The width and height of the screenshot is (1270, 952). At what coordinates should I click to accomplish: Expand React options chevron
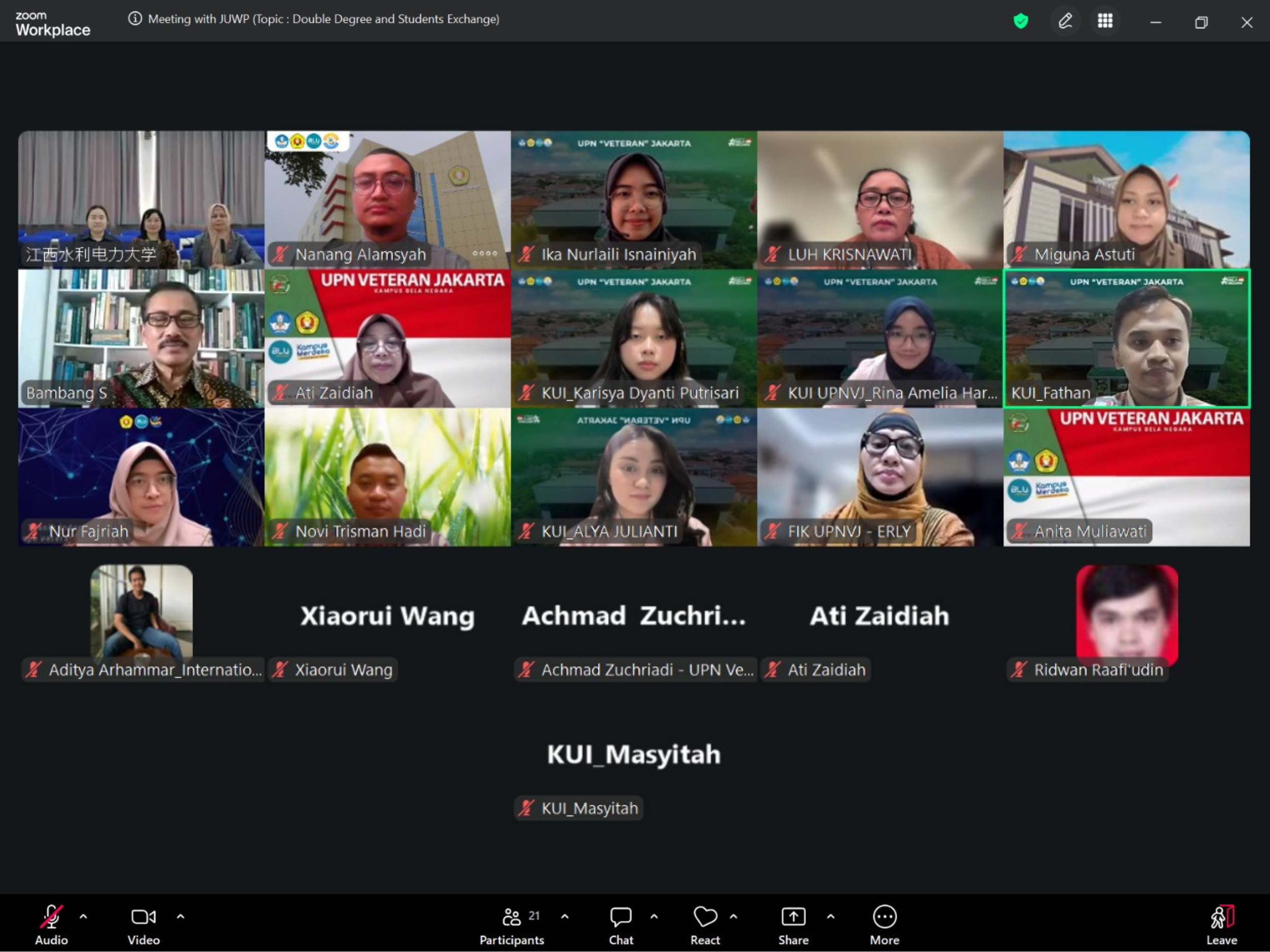tap(733, 916)
